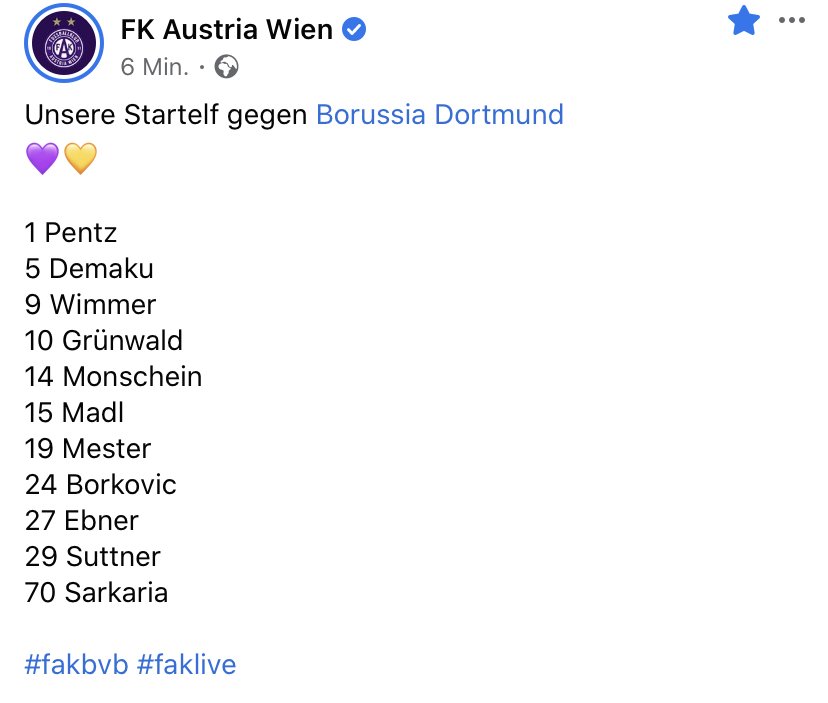Select the 24 Borkovic lineup line
This screenshot has width=828, height=703.
[100, 484]
